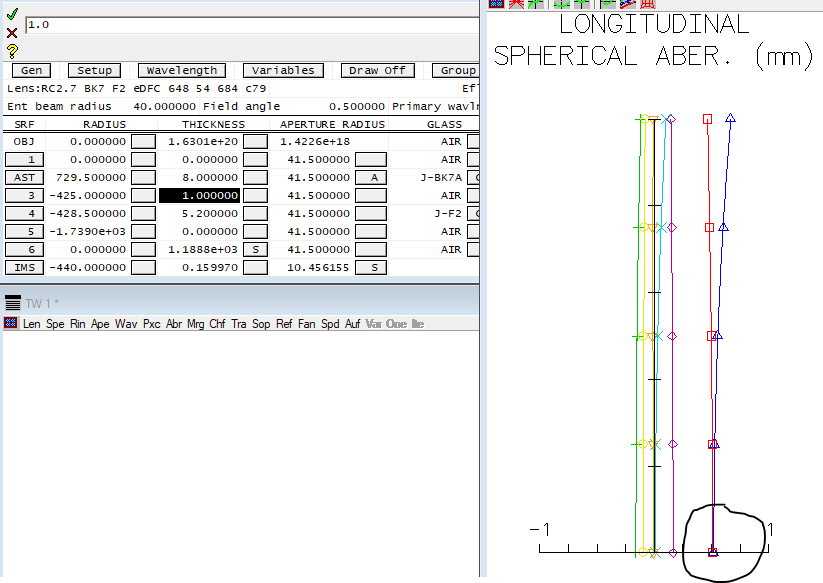Screen dimensions: 823x583
Task: Click the TW 1 text window icon
Action: pyautogui.click(x=13, y=303)
